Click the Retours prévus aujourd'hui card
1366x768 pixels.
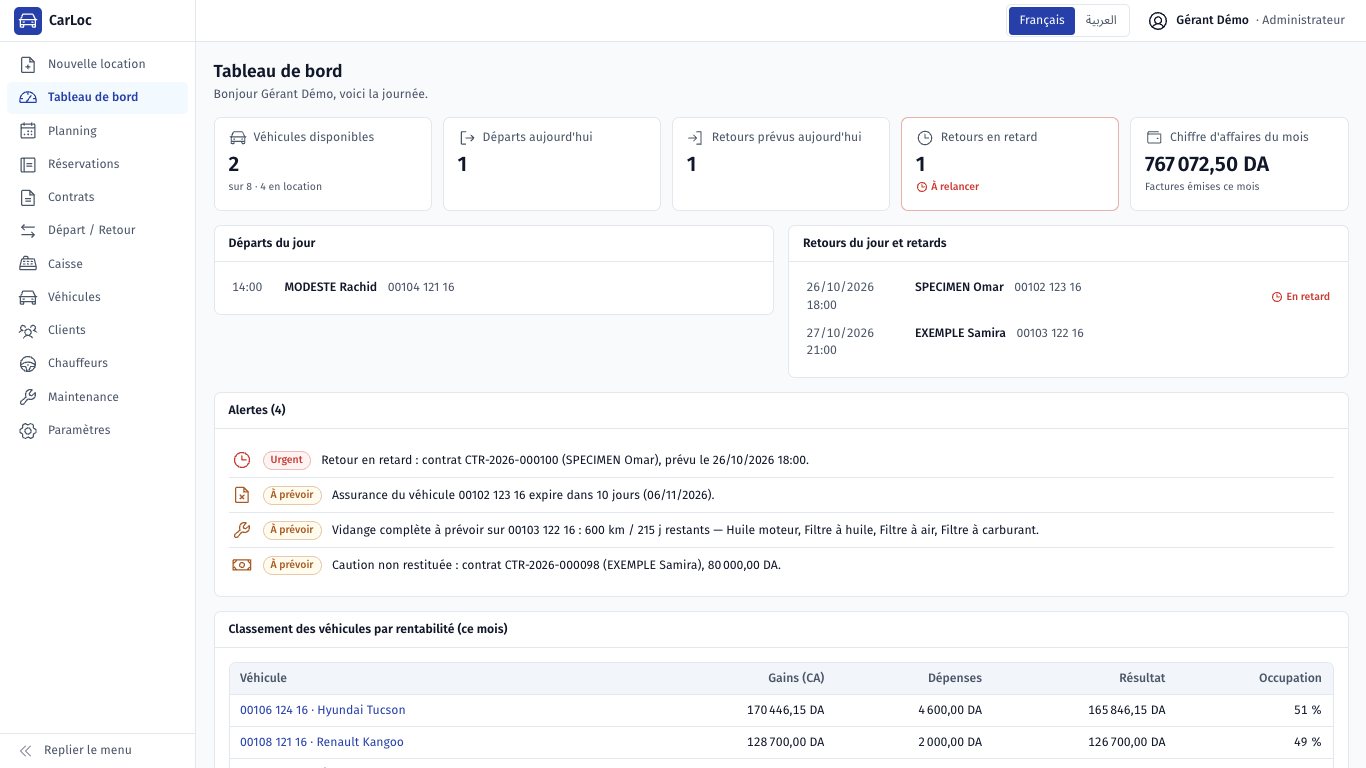(781, 164)
